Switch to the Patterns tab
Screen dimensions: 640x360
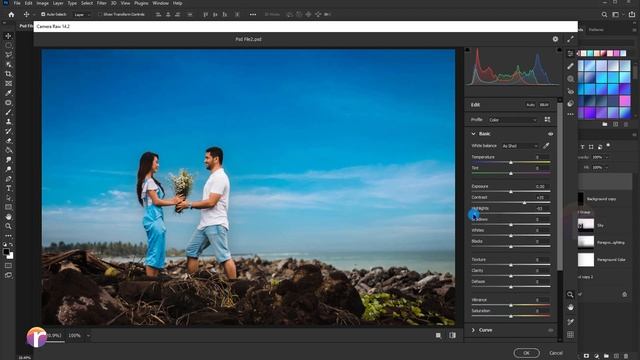[x=596, y=30]
